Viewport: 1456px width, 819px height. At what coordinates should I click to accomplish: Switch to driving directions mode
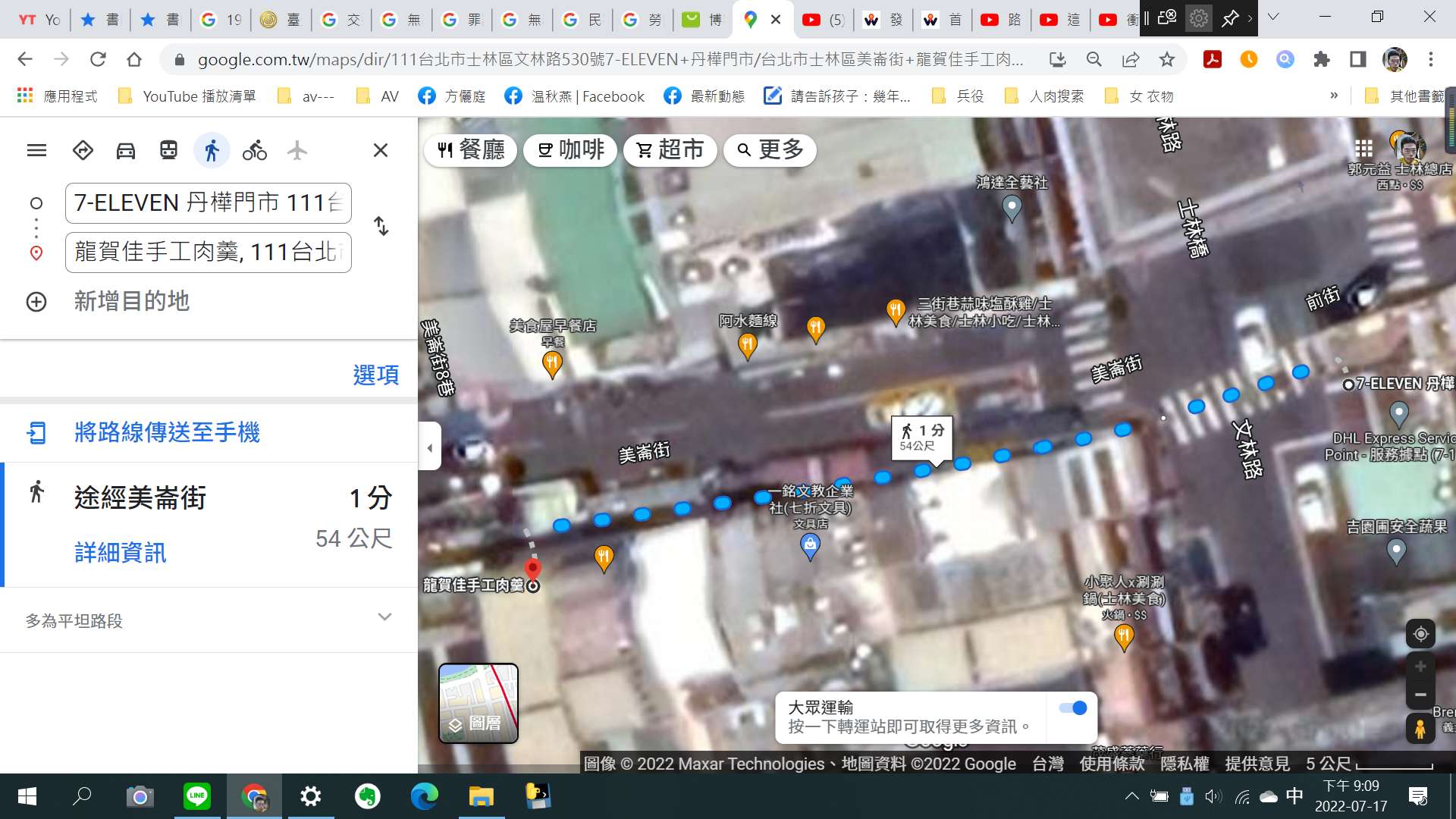[125, 150]
